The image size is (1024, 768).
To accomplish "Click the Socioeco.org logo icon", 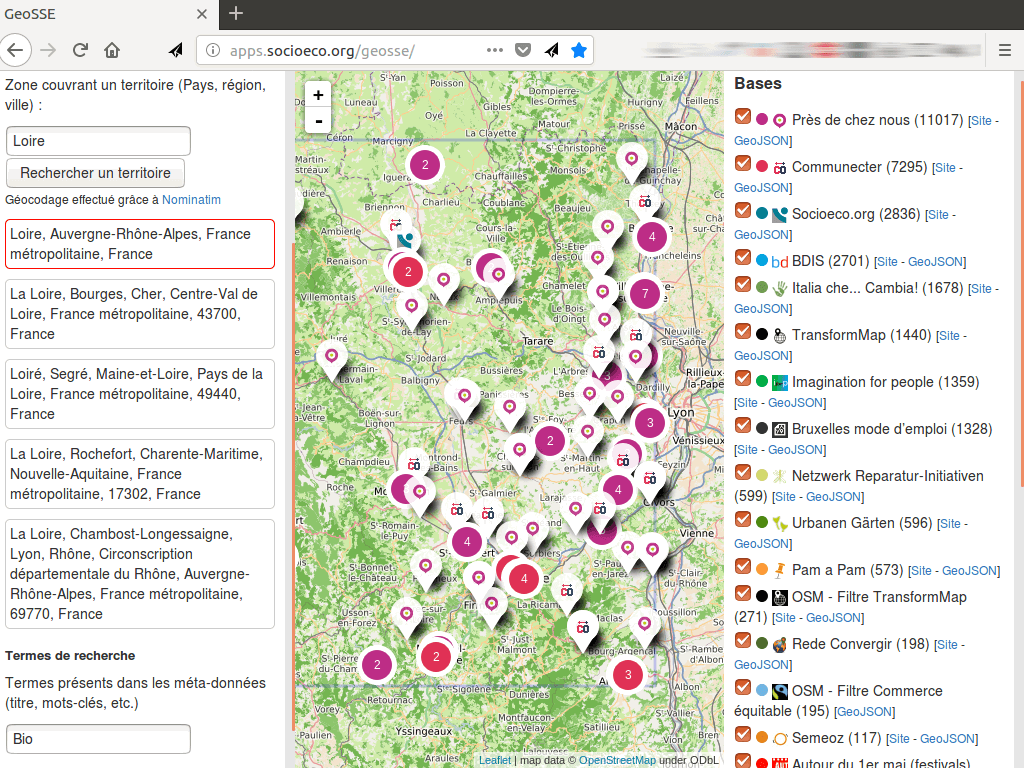I will click(779, 214).
